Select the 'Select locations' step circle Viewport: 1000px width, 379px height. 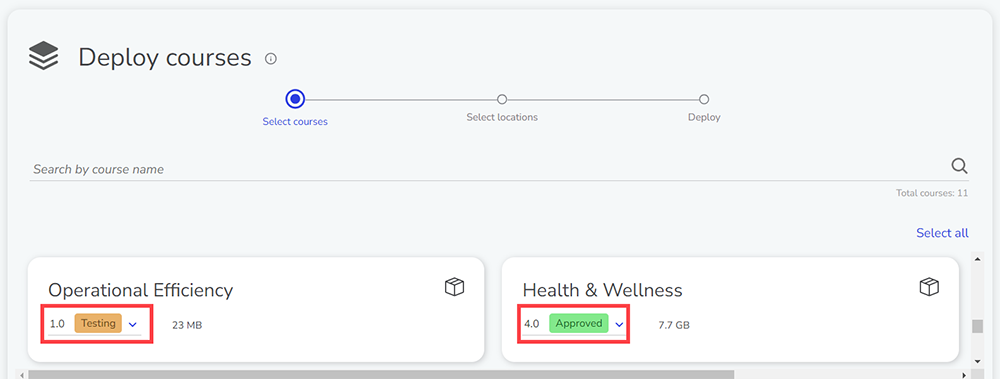(x=502, y=100)
